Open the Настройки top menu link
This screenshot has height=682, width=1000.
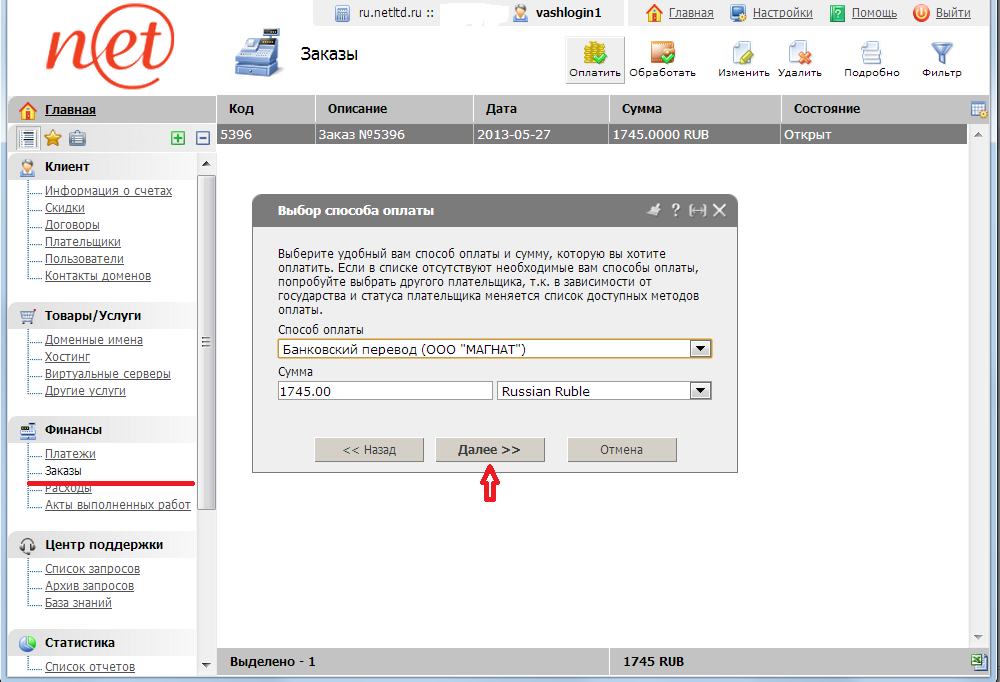(782, 13)
